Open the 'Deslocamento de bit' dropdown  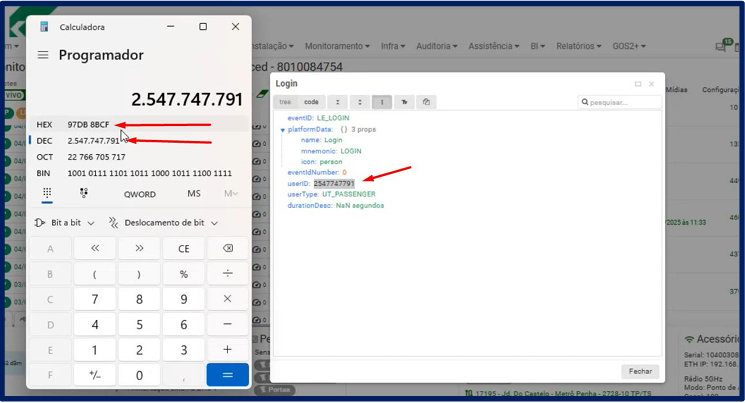163,223
